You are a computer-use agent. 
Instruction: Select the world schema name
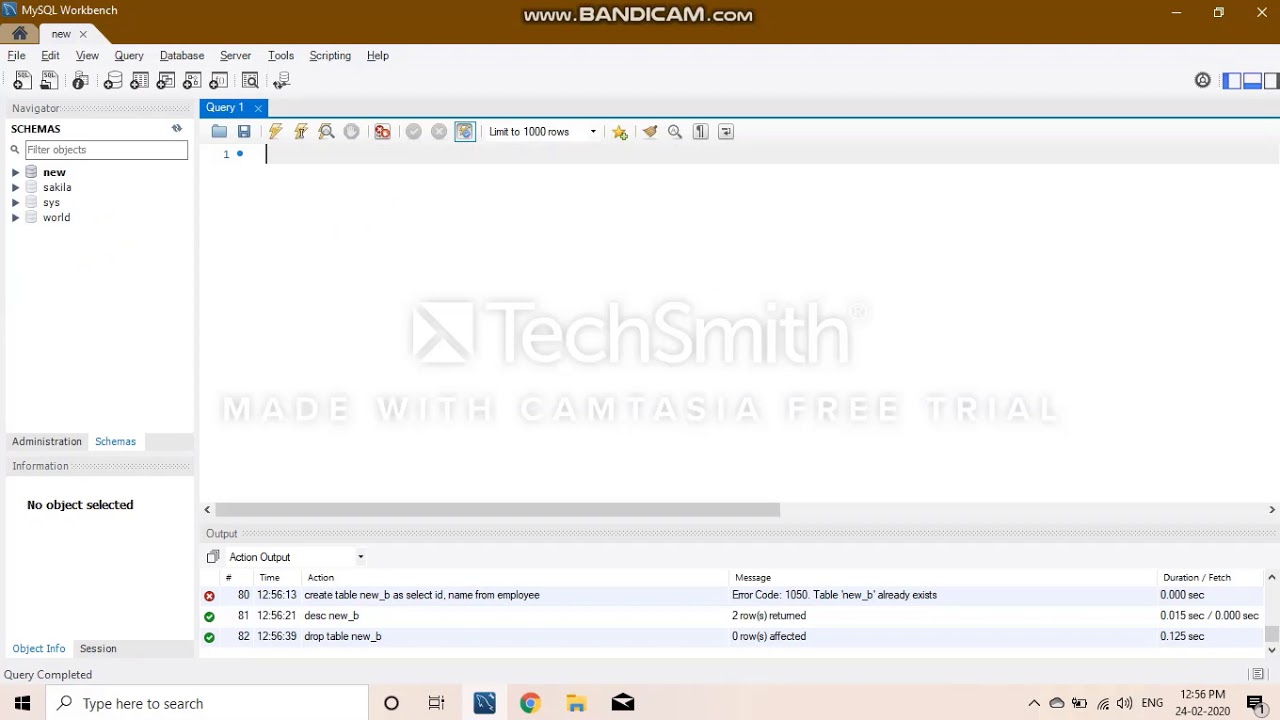click(x=56, y=218)
